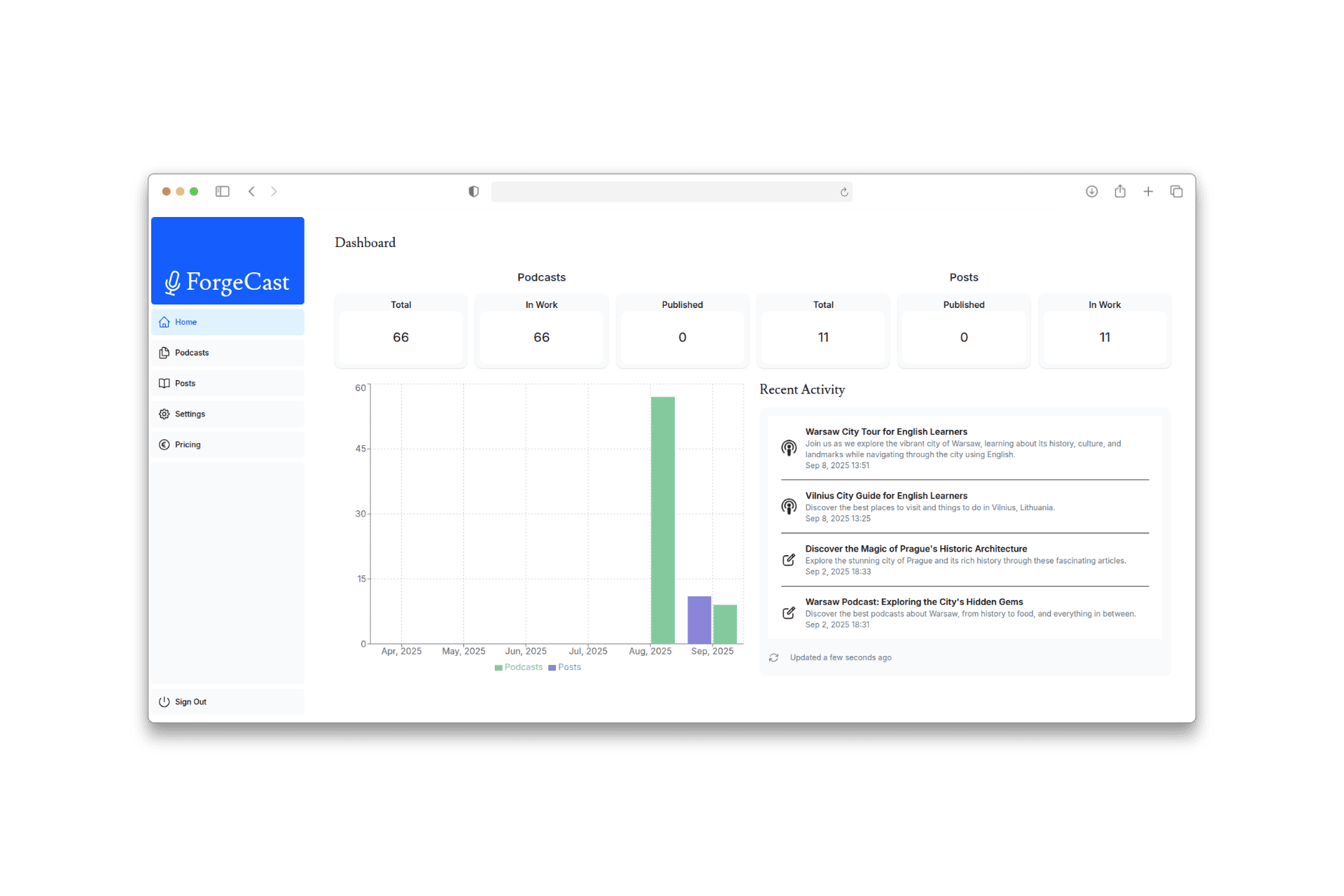
Task: Toggle the browser sidebar panel
Action: point(222,191)
